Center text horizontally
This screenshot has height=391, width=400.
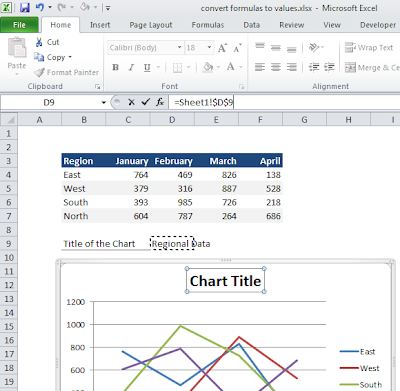click(276, 67)
